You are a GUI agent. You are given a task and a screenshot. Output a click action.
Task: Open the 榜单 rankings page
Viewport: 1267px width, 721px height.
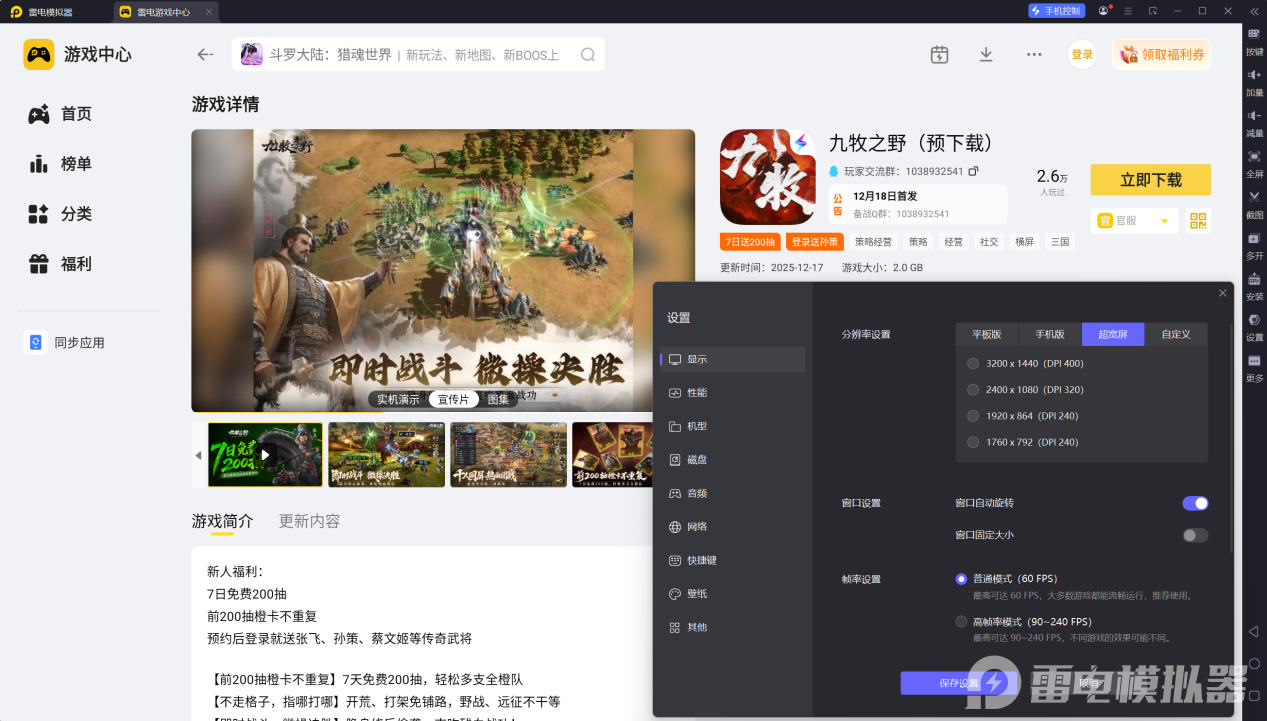pyautogui.click(x=60, y=164)
